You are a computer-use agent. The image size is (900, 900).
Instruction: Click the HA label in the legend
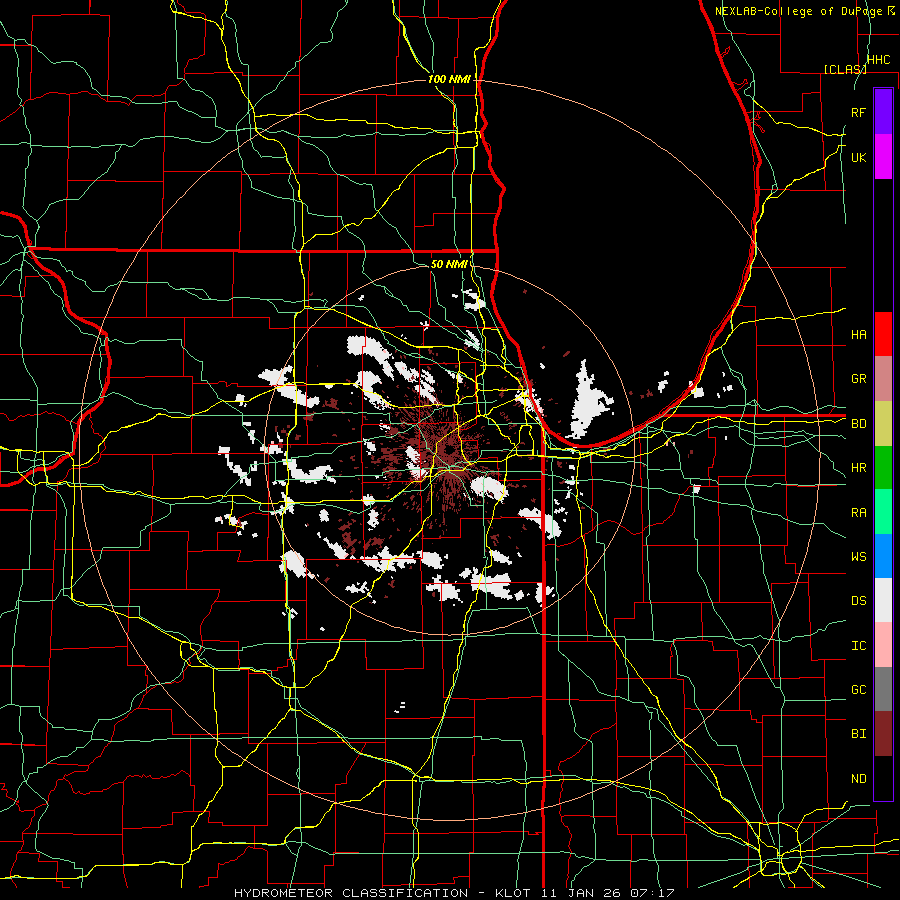pyautogui.click(x=858, y=335)
